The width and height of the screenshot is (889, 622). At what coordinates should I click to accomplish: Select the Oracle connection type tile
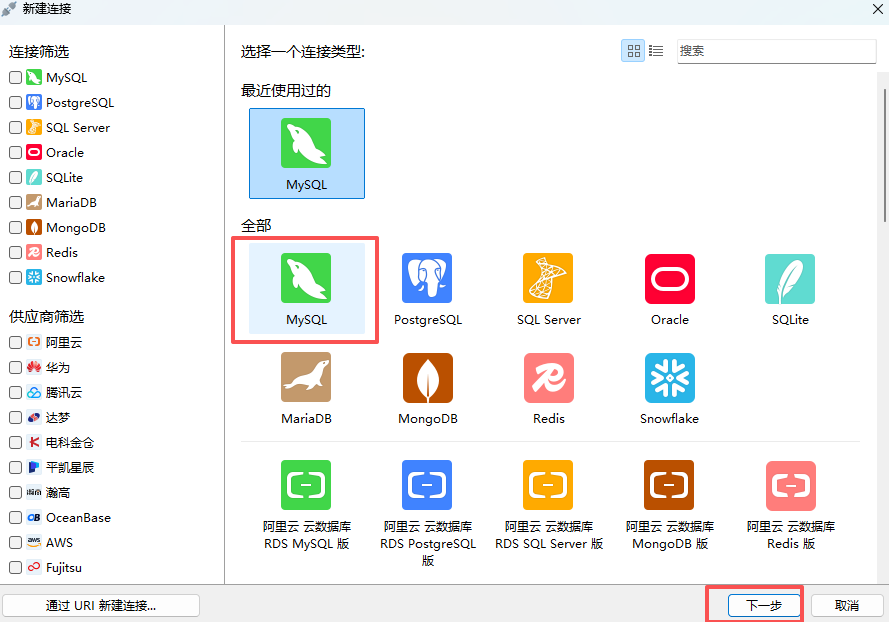[670, 289]
